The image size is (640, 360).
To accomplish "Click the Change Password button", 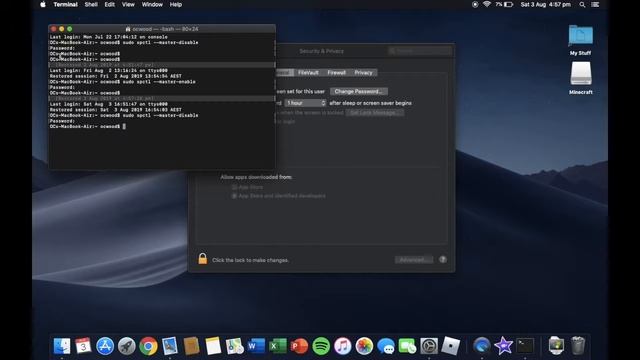I will tap(359, 91).
